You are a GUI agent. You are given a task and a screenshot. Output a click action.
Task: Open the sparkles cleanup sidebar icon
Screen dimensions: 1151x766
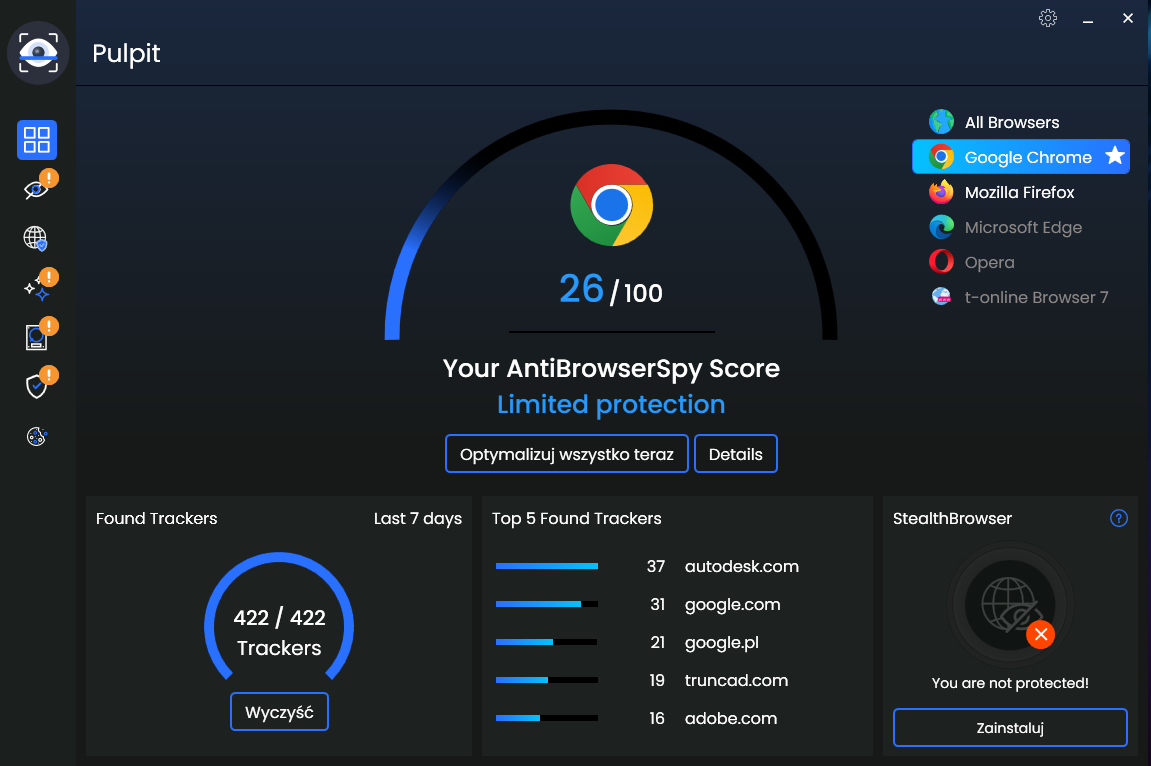pyautogui.click(x=37, y=288)
